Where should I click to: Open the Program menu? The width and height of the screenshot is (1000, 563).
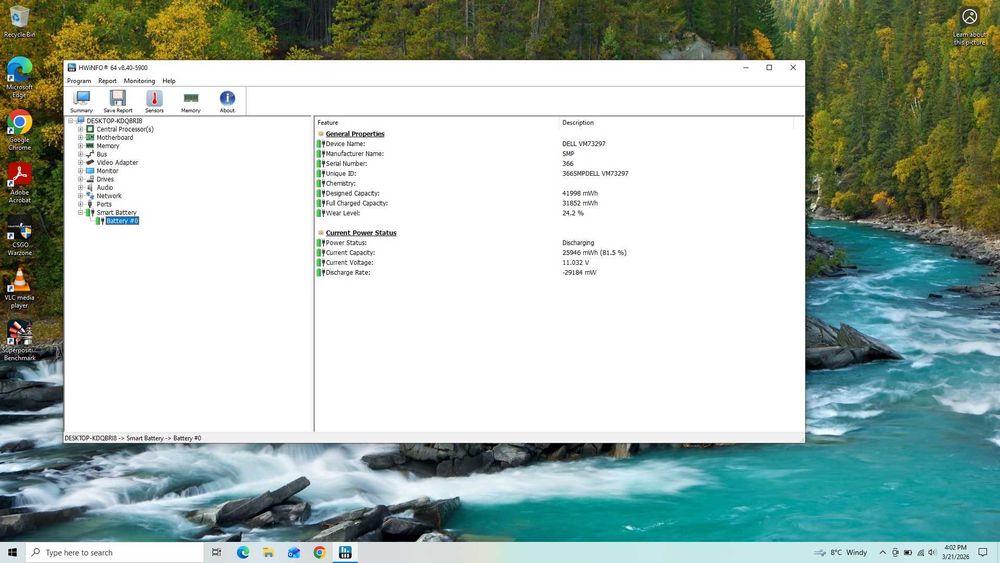(79, 81)
